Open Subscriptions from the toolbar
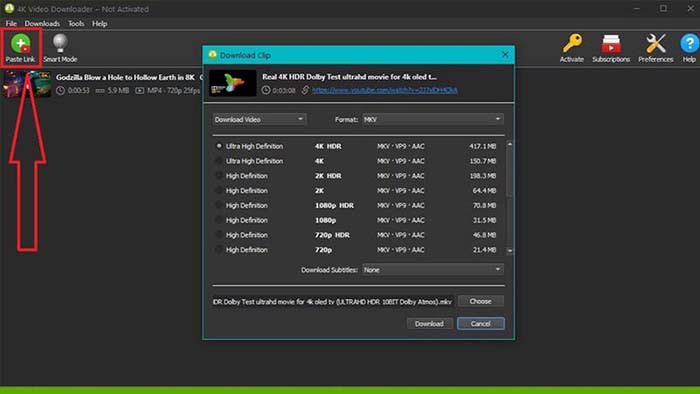 611,44
